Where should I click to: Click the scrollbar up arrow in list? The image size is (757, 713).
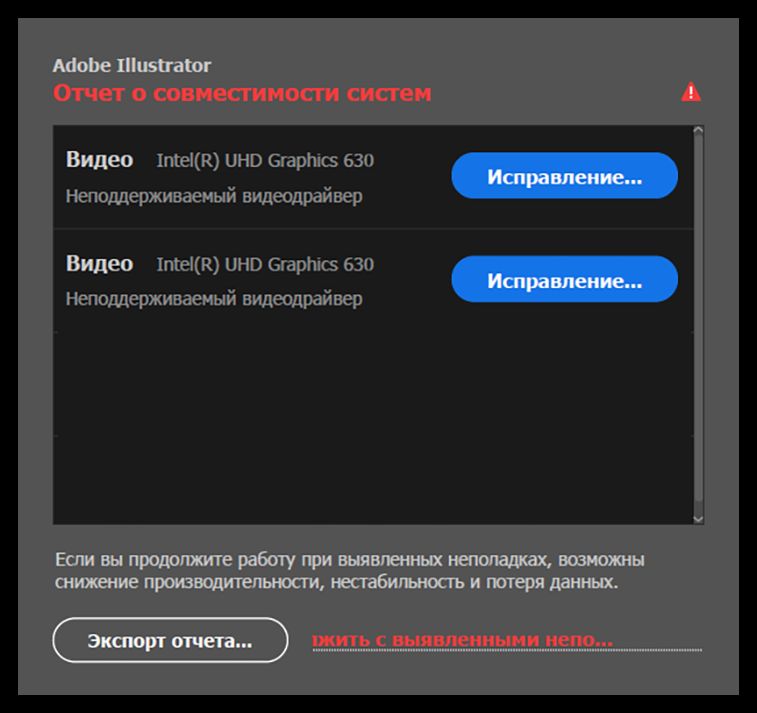[698, 130]
